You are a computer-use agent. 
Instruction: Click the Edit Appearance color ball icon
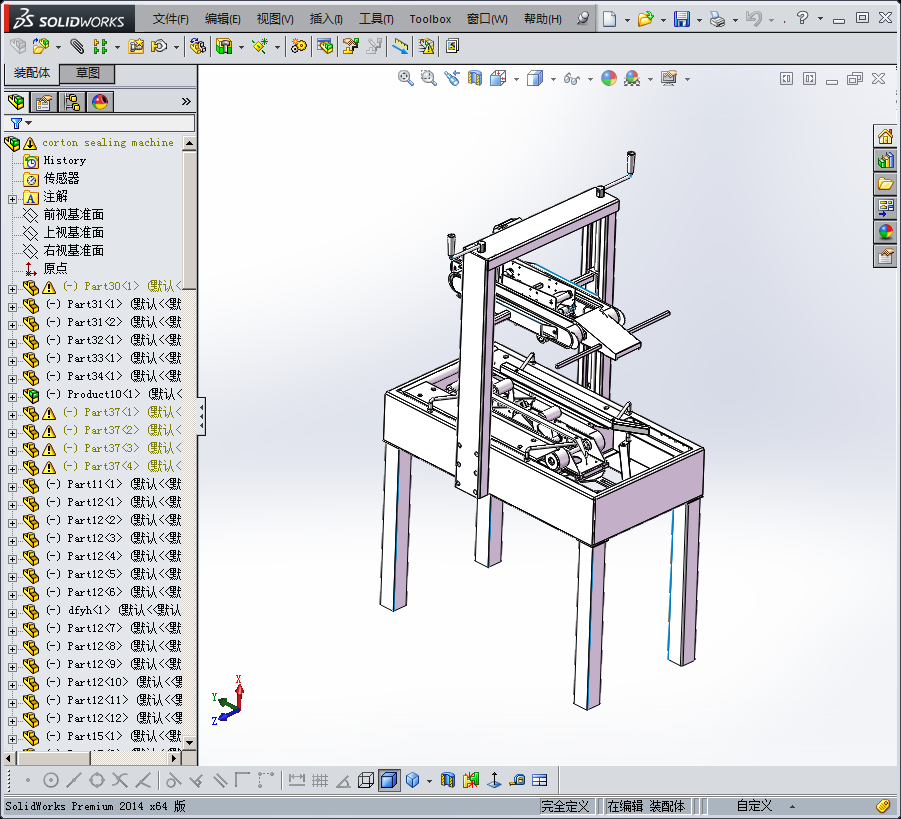[609, 78]
